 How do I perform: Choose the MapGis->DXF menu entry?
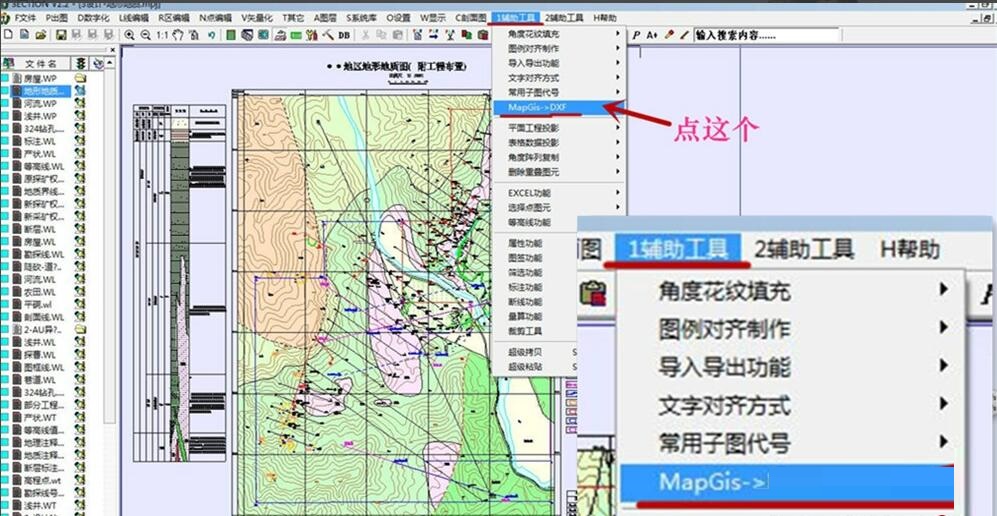point(559,107)
